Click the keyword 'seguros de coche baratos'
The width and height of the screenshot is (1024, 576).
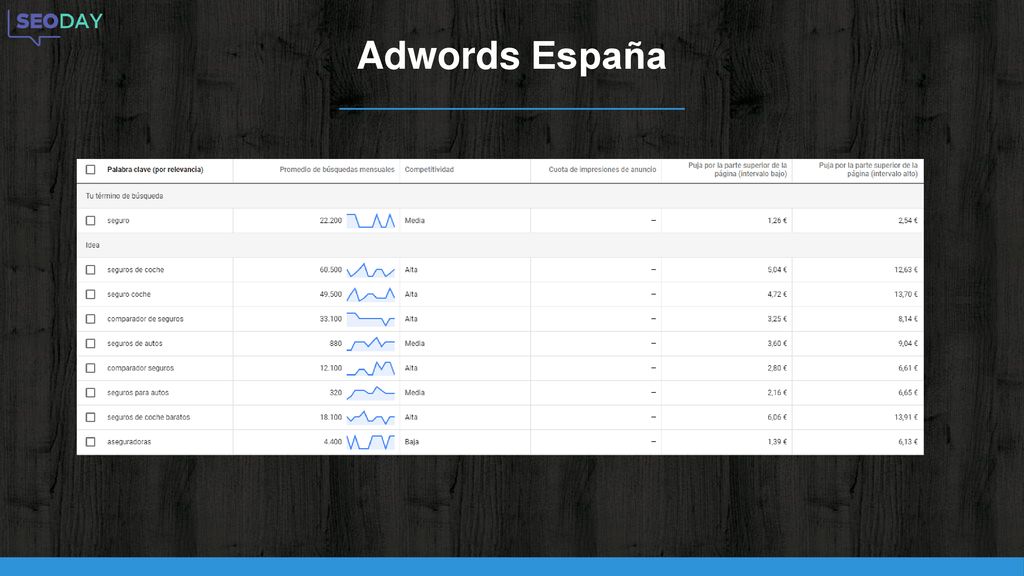point(148,417)
